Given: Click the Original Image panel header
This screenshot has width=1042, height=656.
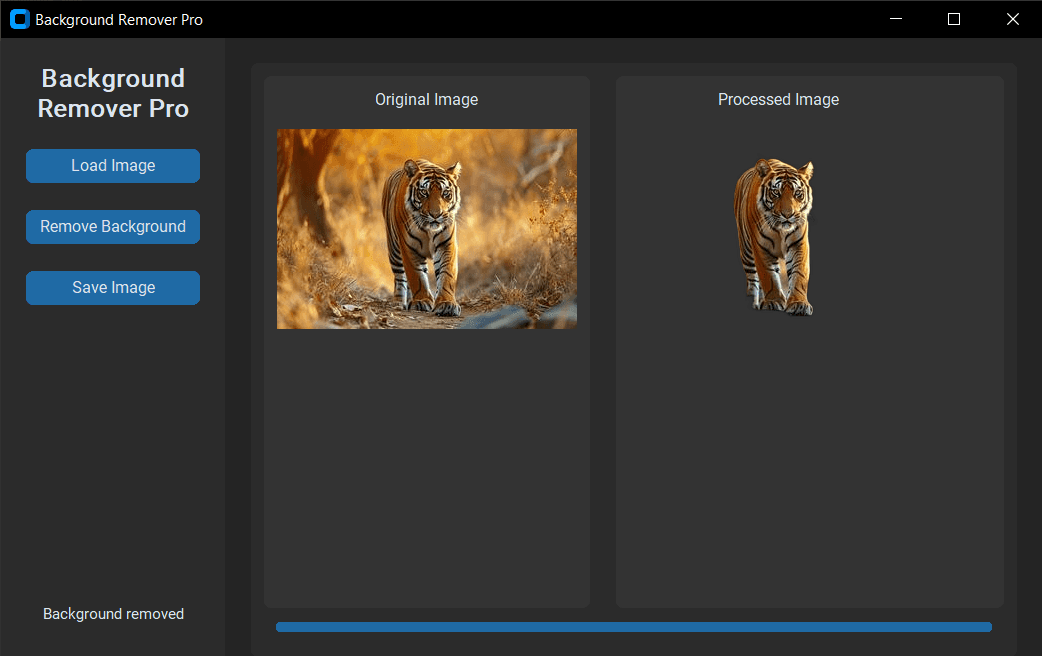Looking at the screenshot, I should 426,99.
